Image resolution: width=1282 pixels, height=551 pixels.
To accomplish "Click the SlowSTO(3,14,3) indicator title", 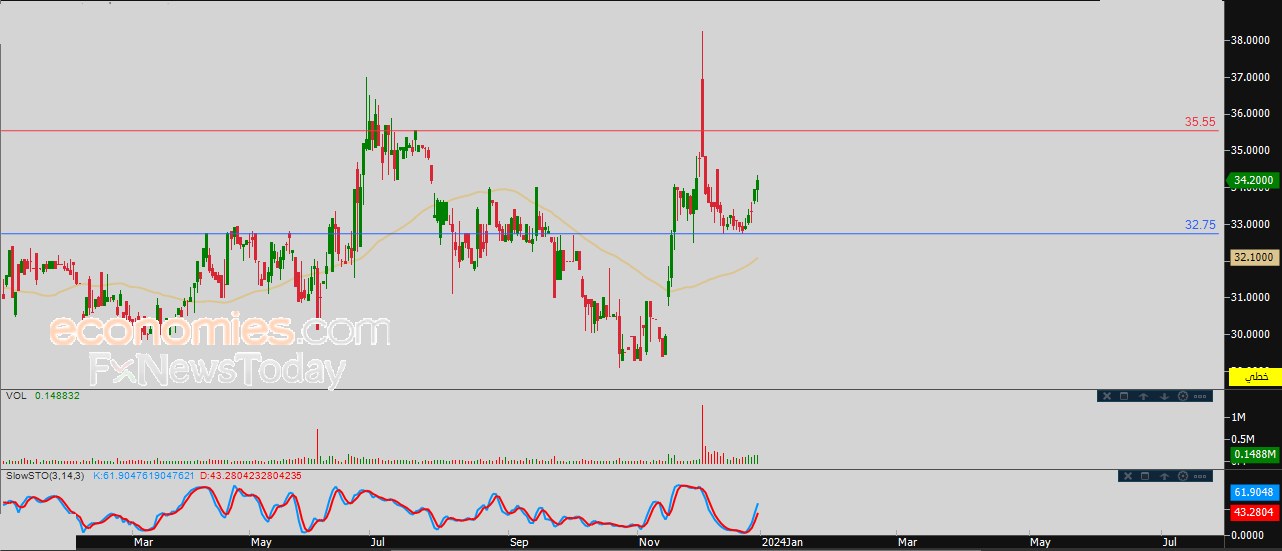I will click(x=46, y=476).
